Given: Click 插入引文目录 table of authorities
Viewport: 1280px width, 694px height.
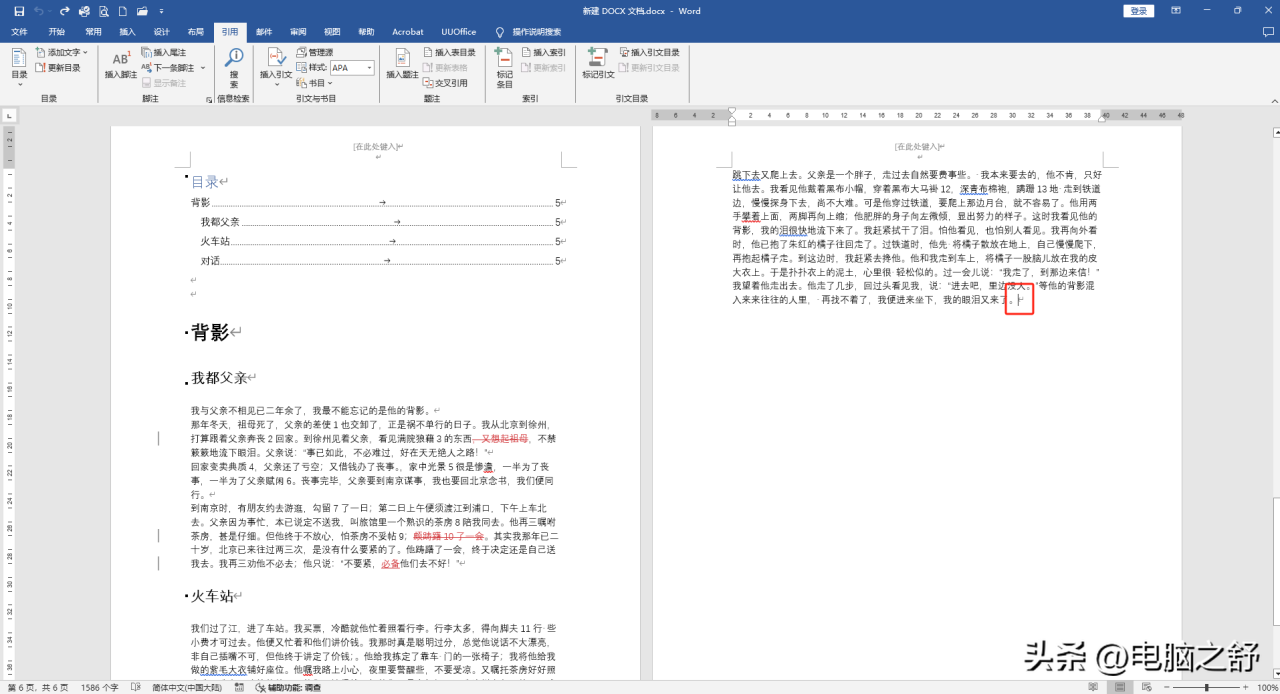Looking at the screenshot, I should pos(650,52).
